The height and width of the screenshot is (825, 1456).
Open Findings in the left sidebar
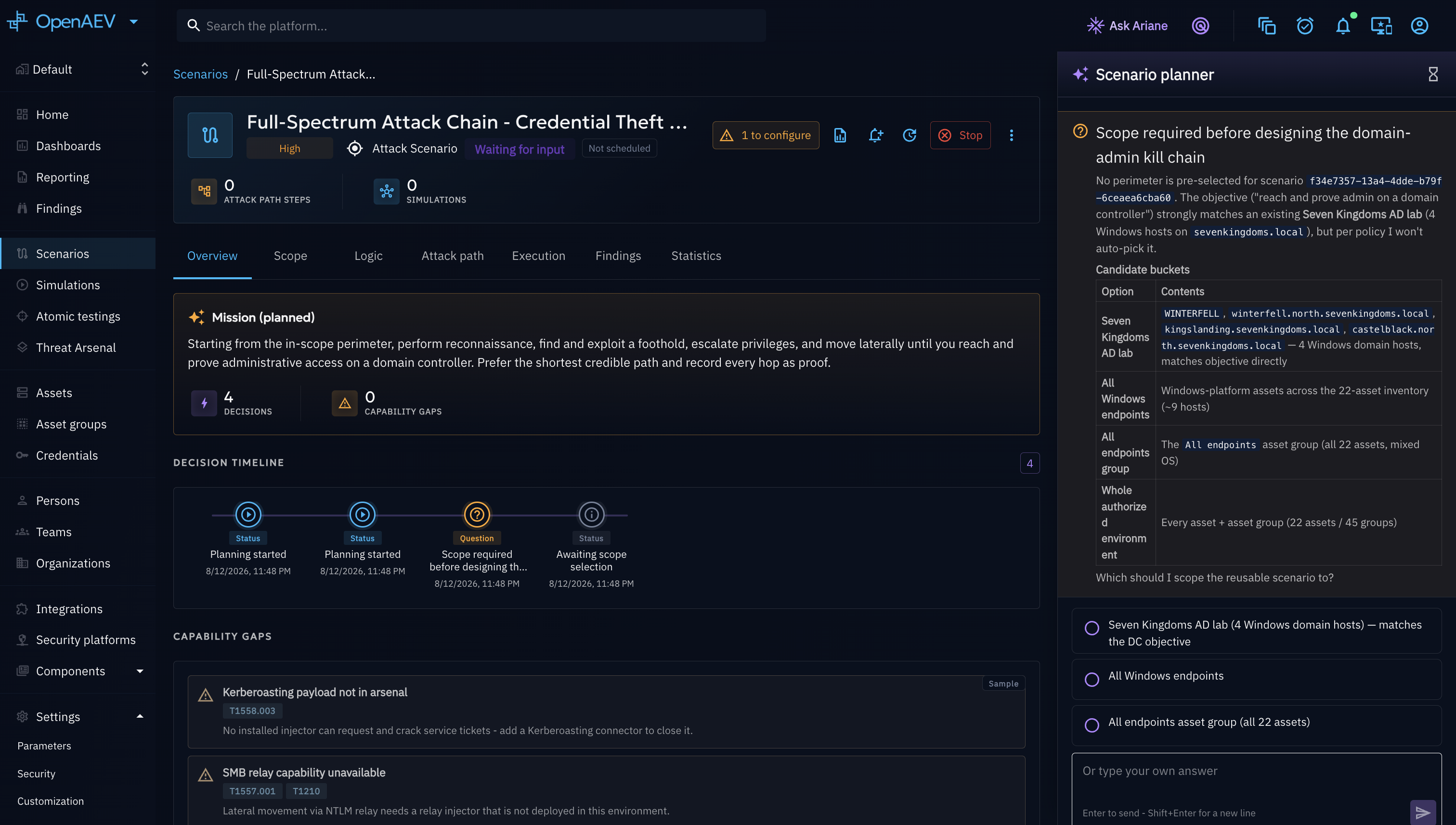(x=78, y=208)
